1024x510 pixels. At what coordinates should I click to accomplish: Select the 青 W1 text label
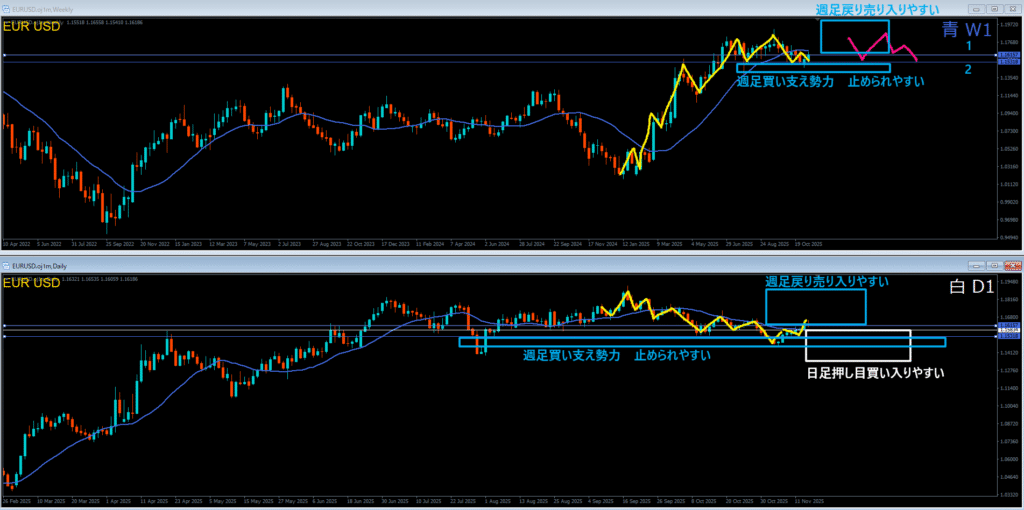tap(965, 29)
